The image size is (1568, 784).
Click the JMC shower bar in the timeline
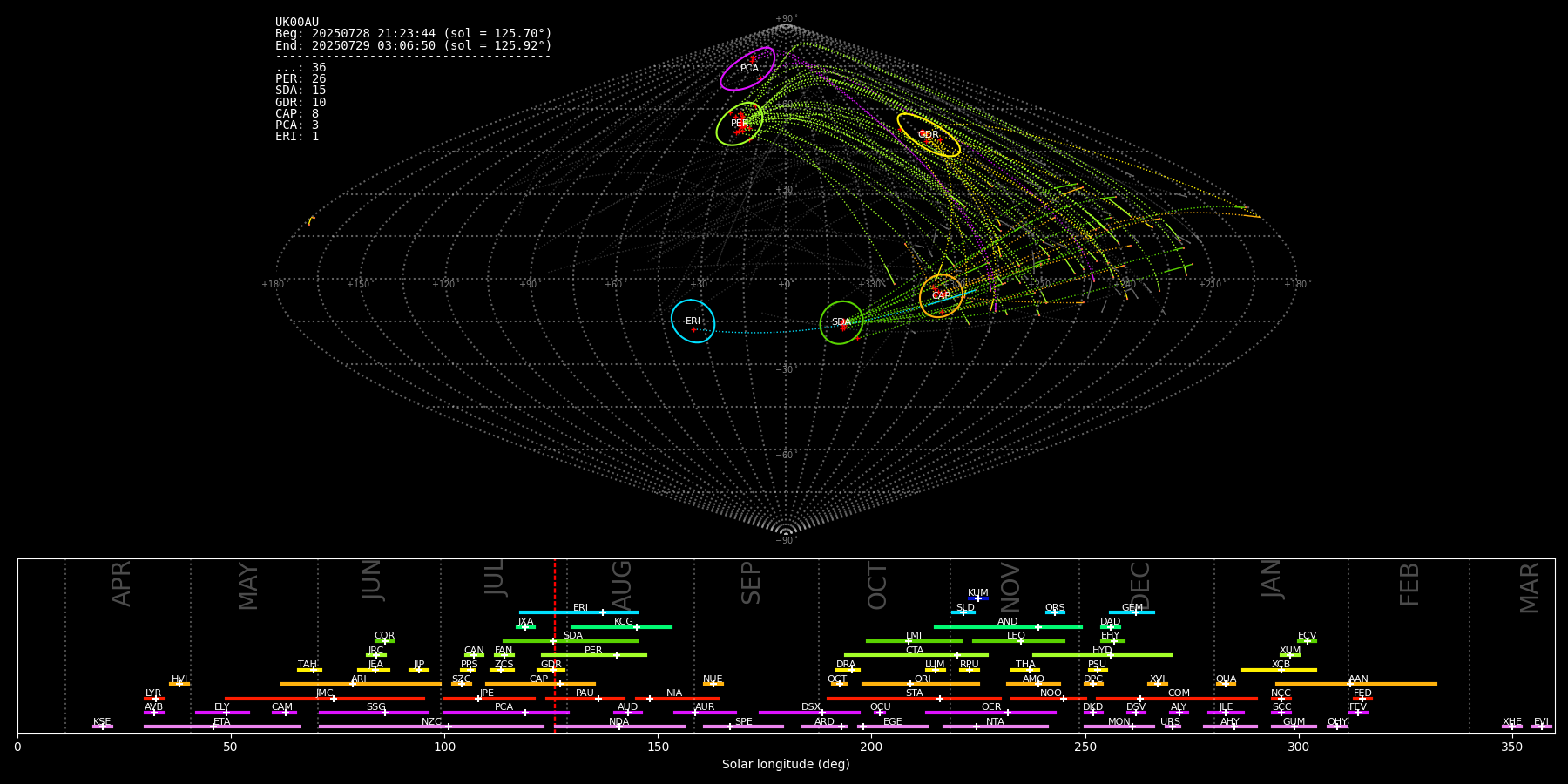(x=325, y=699)
